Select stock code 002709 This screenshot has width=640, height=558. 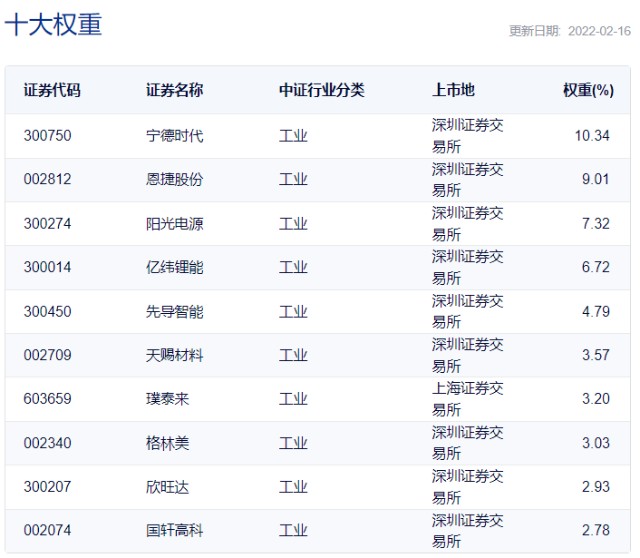point(47,355)
